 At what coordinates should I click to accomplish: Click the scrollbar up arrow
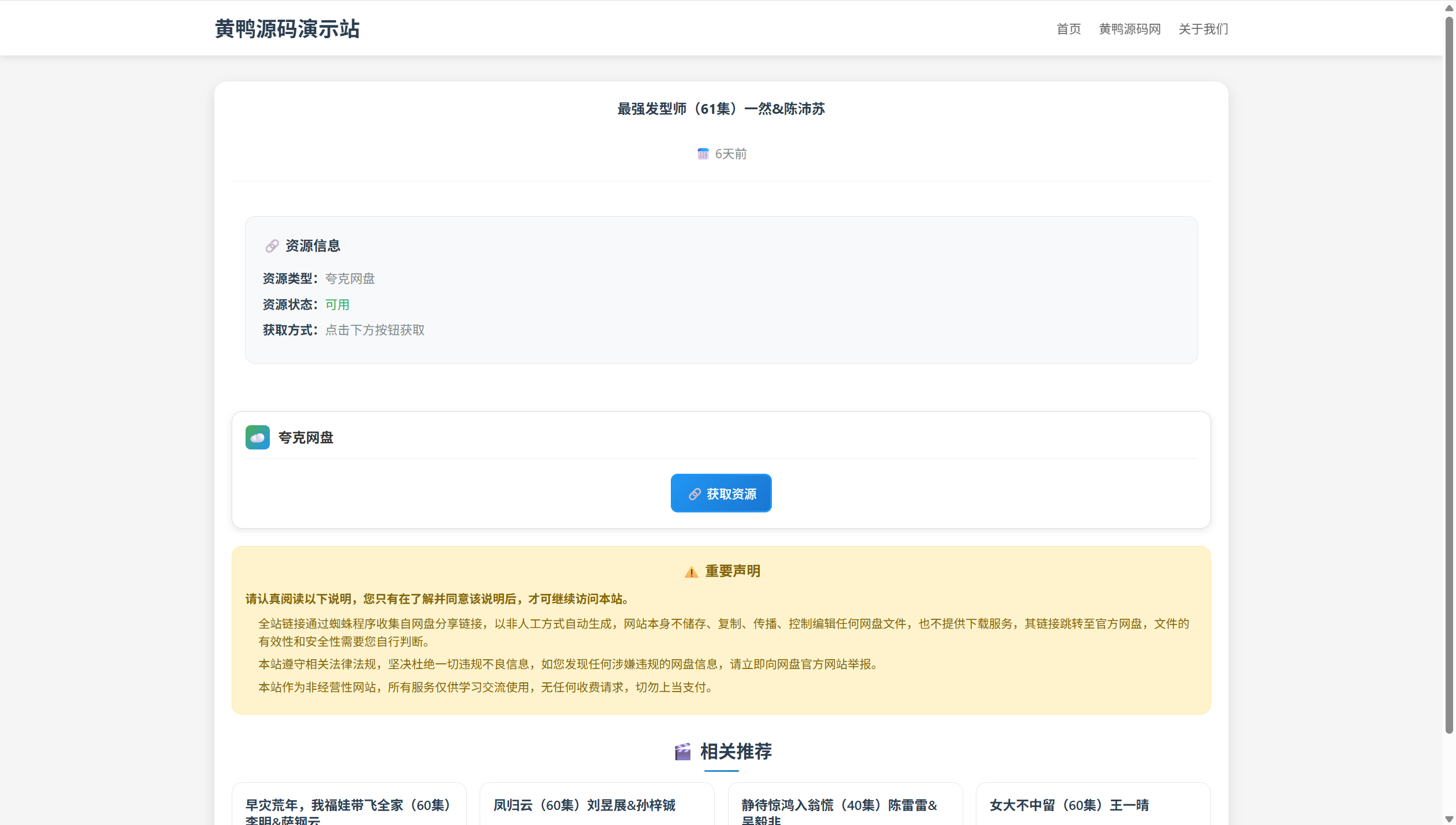[x=1448, y=7]
